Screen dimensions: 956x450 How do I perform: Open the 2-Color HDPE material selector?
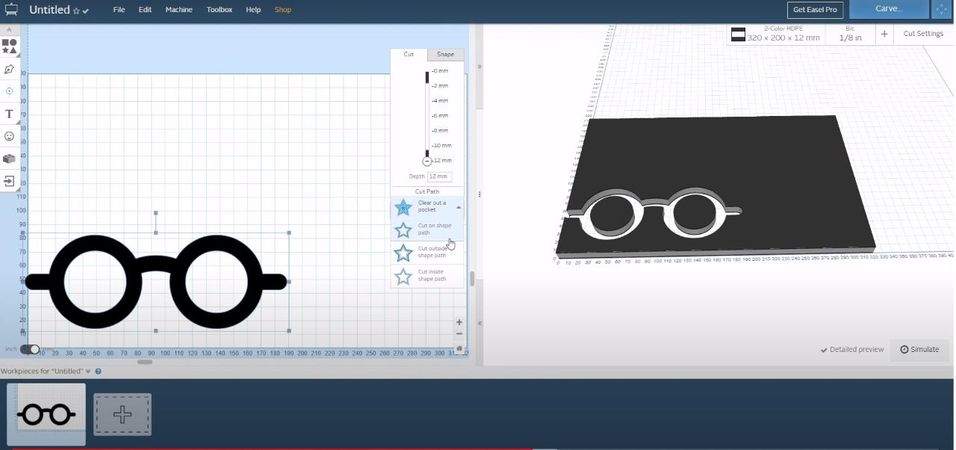coord(776,34)
